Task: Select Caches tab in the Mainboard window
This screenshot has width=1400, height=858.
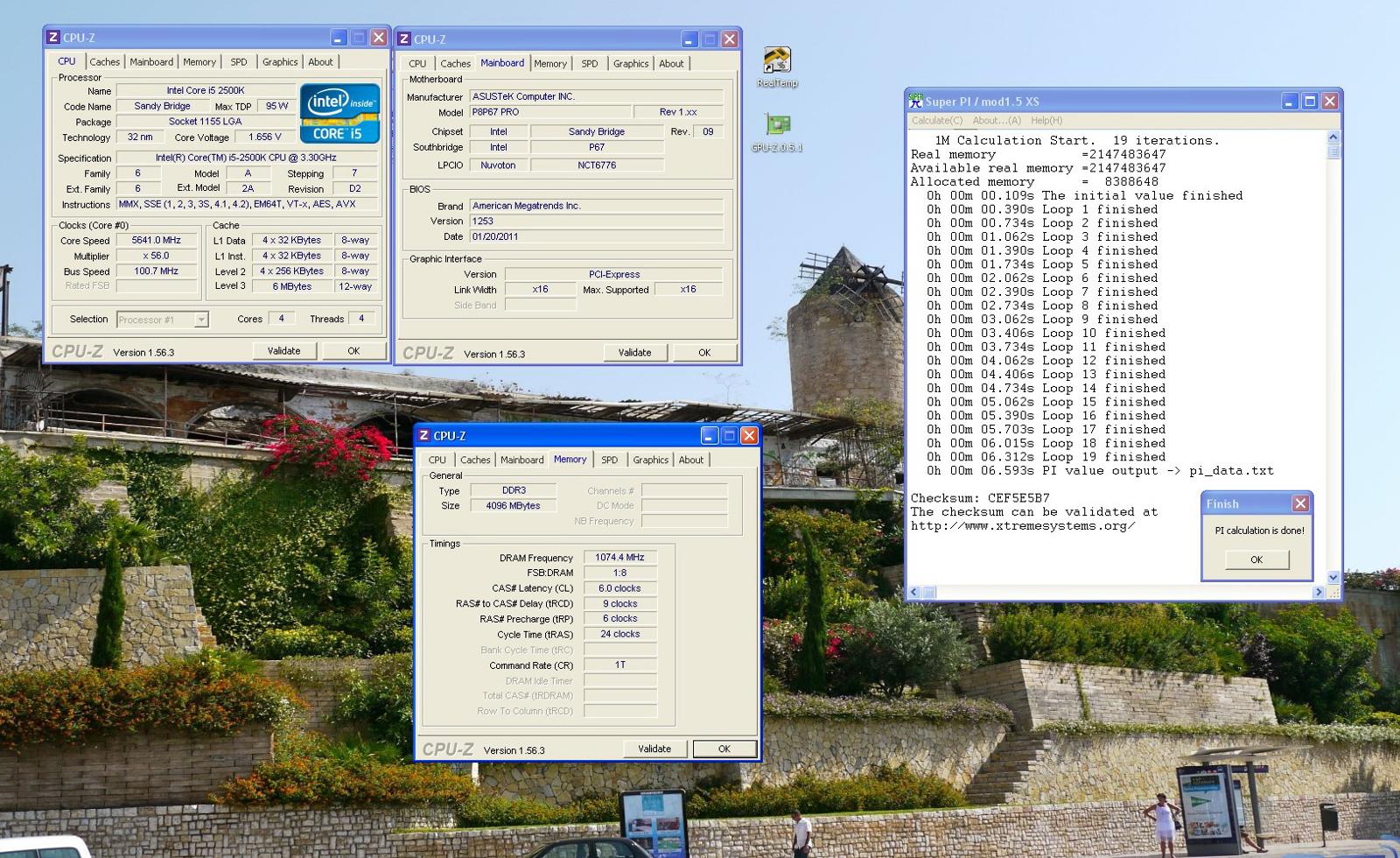Action: click(455, 64)
